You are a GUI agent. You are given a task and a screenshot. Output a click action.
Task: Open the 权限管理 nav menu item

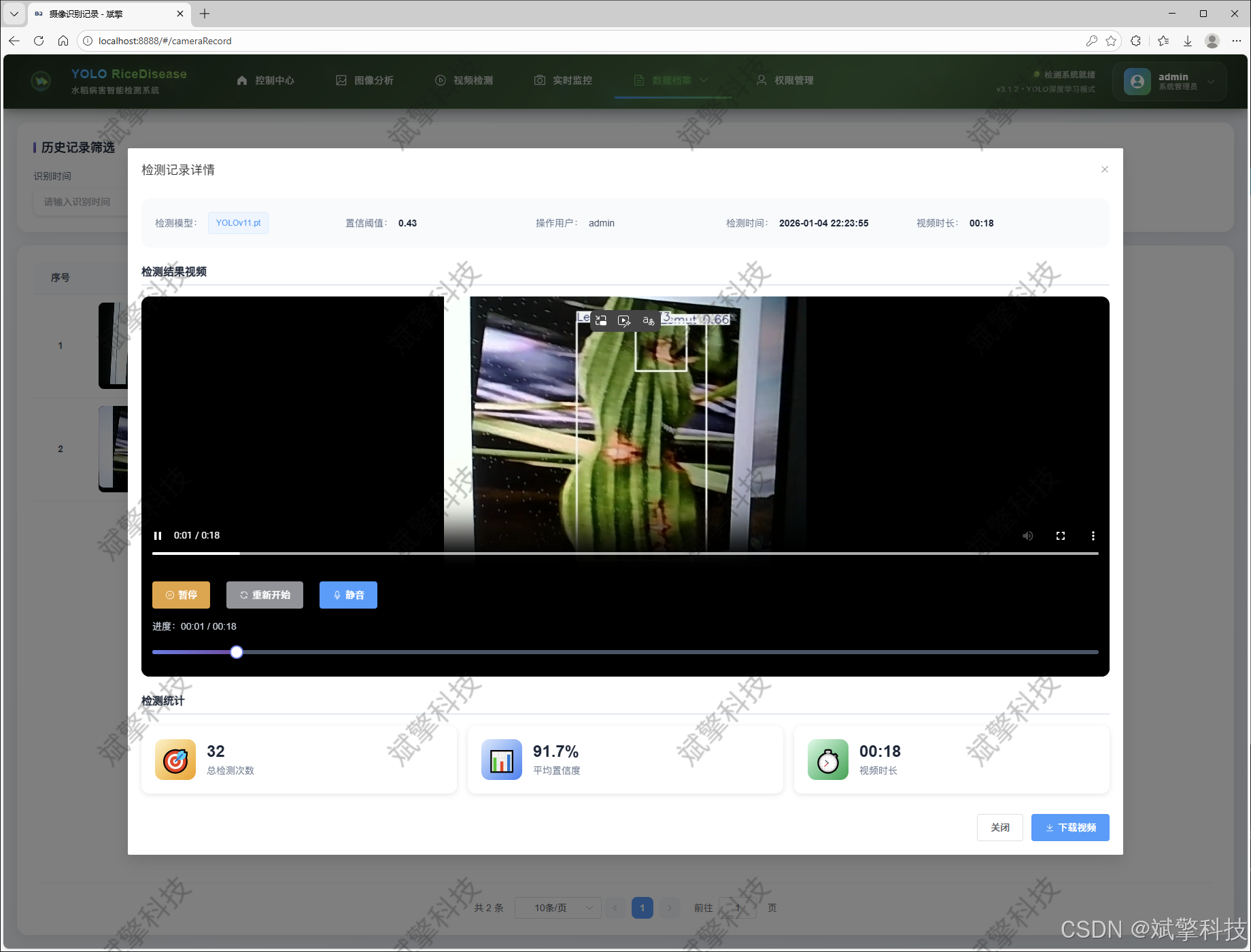pos(785,80)
